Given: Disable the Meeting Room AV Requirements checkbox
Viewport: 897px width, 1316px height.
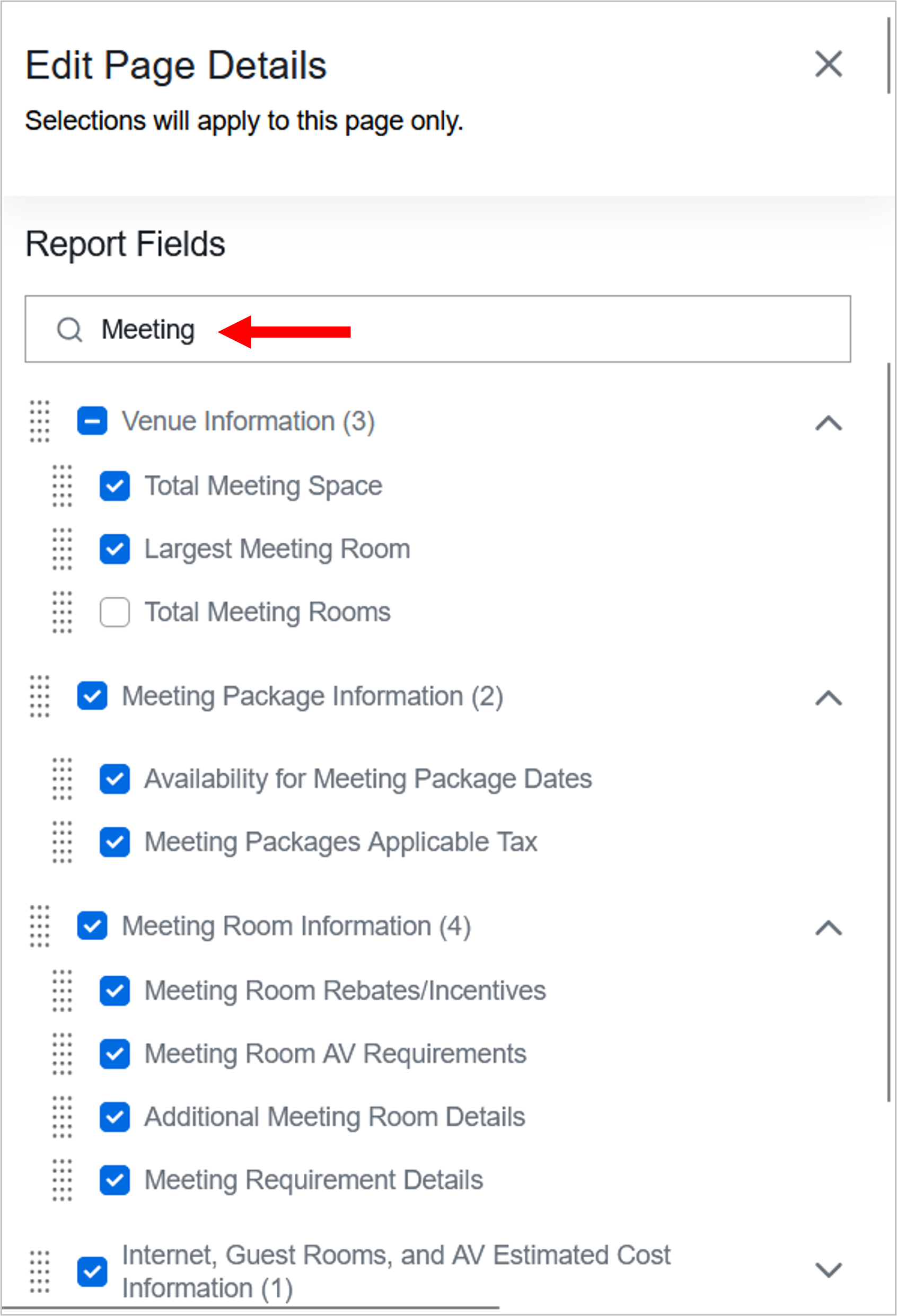Looking at the screenshot, I should [114, 1055].
